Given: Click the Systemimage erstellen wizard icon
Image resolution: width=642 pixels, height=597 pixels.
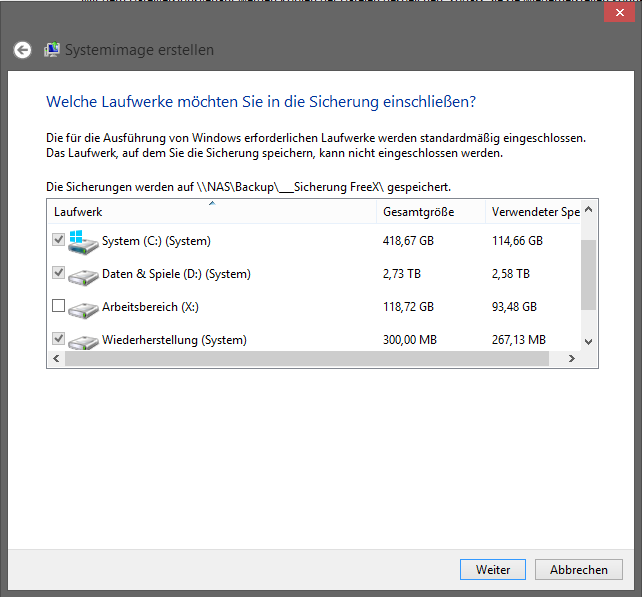Looking at the screenshot, I should click(x=52, y=50).
